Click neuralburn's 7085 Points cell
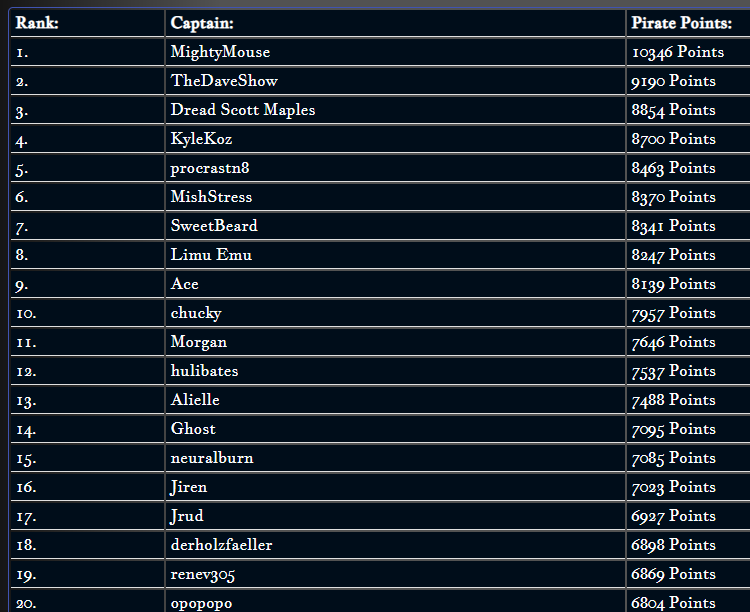Viewport: 750px width, 612px height. pos(673,458)
